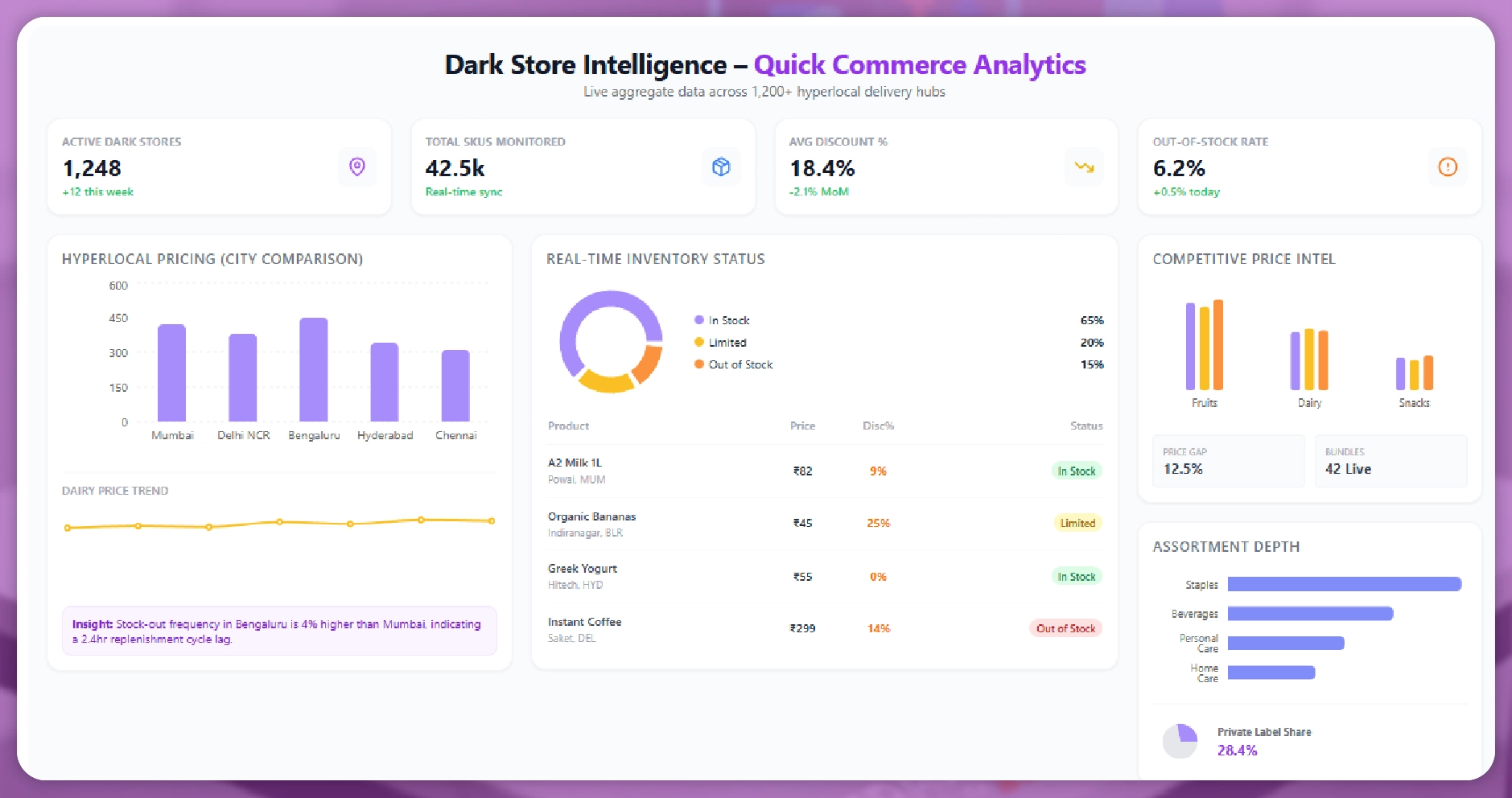The width and height of the screenshot is (1512, 798).
Task: Select the Fruits bars in Competitive Price Intel
Action: click(1205, 350)
